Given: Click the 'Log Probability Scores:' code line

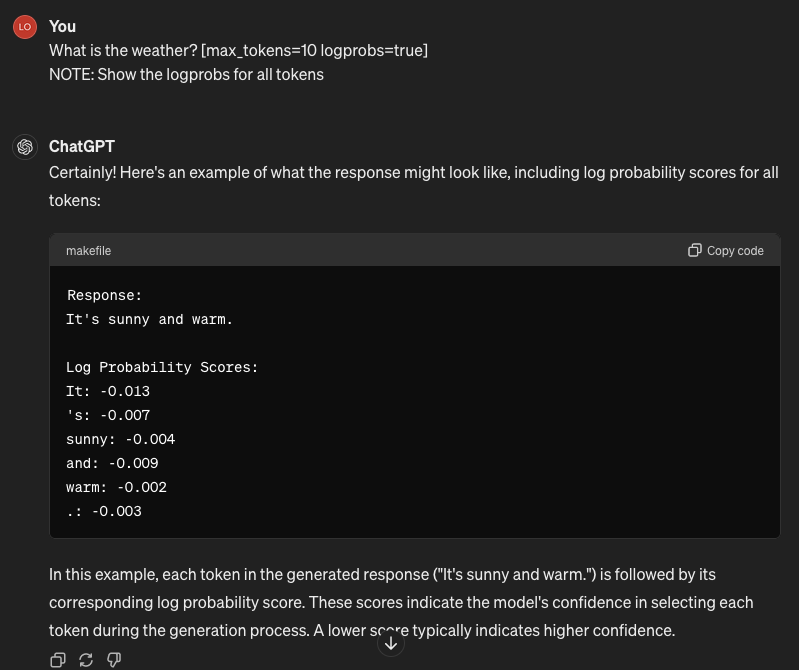Looking at the screenshot, I should click(x=162, y=368).
